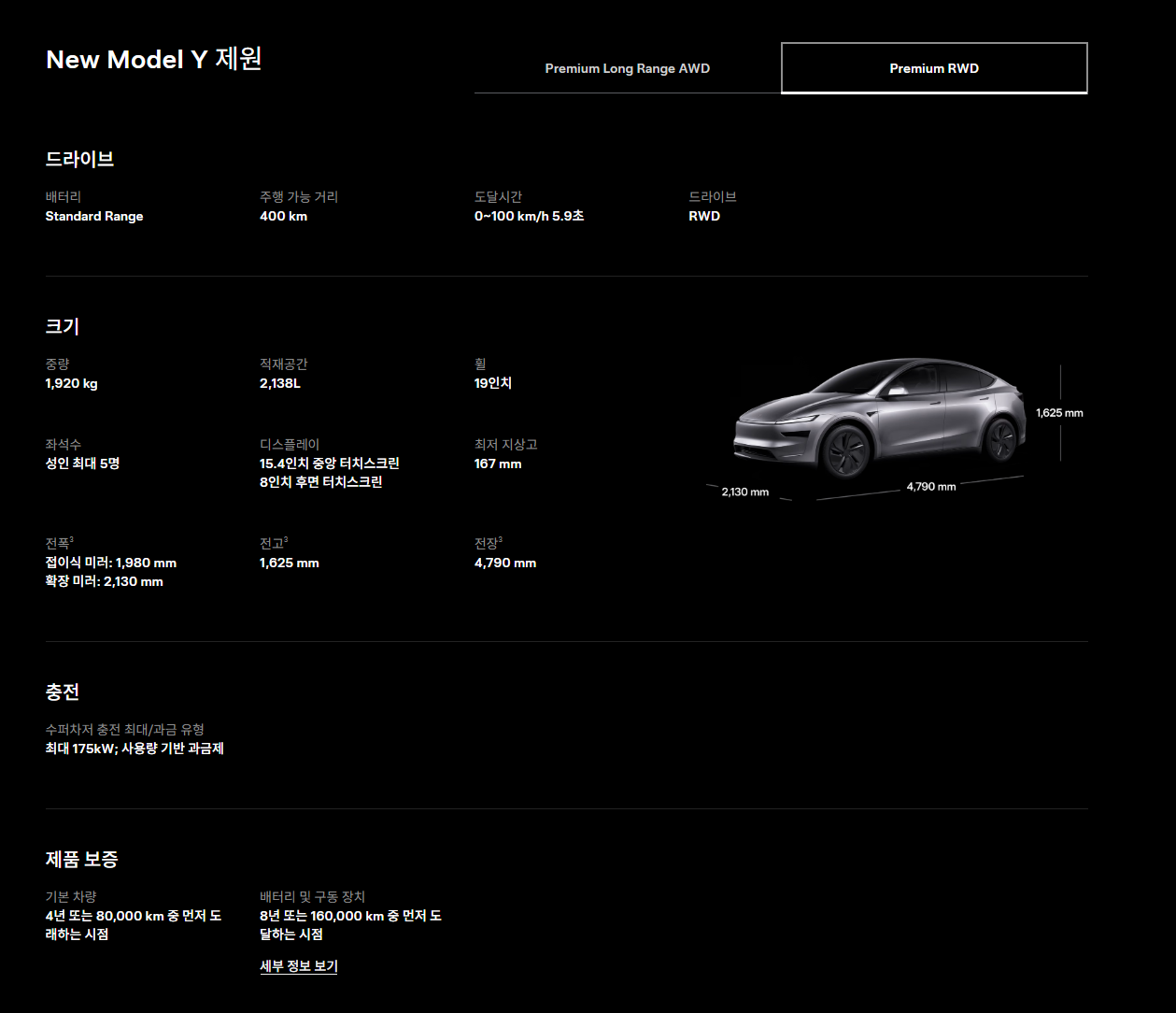Select the 충전 section heading

(x=63, y=692)
